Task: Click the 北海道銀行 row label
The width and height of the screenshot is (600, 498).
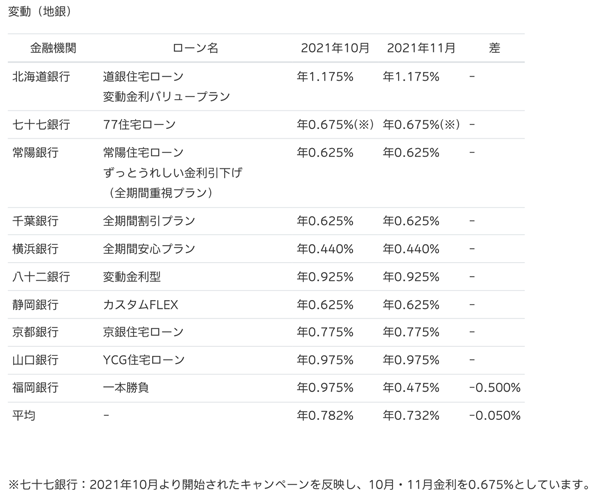Action: pyautogui.click(x=41, y=77)
